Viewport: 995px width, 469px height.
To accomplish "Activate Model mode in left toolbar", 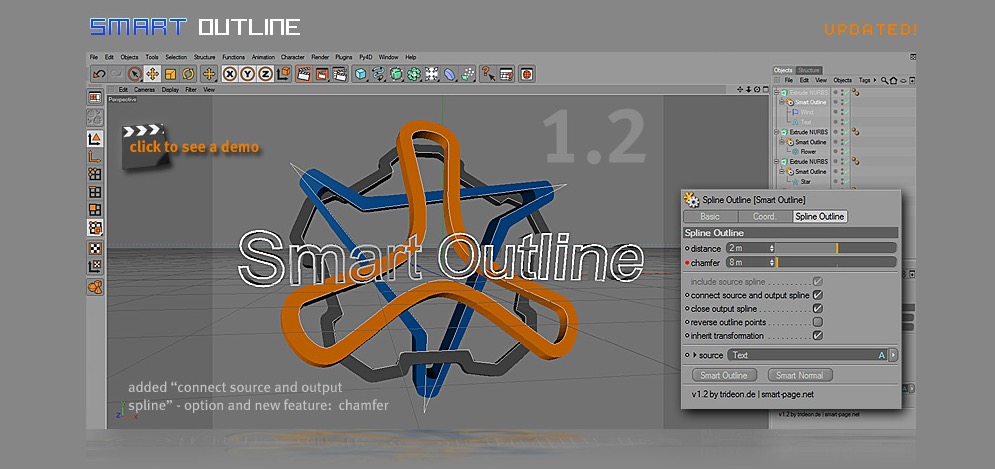I will pos(95,139).
